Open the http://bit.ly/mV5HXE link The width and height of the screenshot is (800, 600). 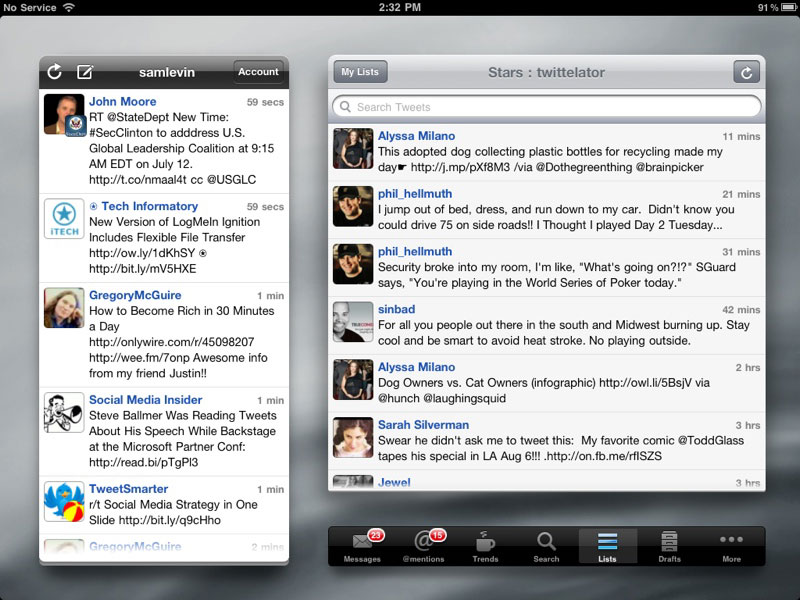tap(142, 269)
